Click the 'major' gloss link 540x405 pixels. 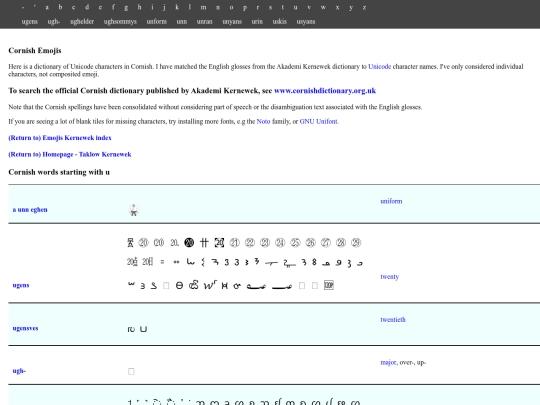pos(388,362)
